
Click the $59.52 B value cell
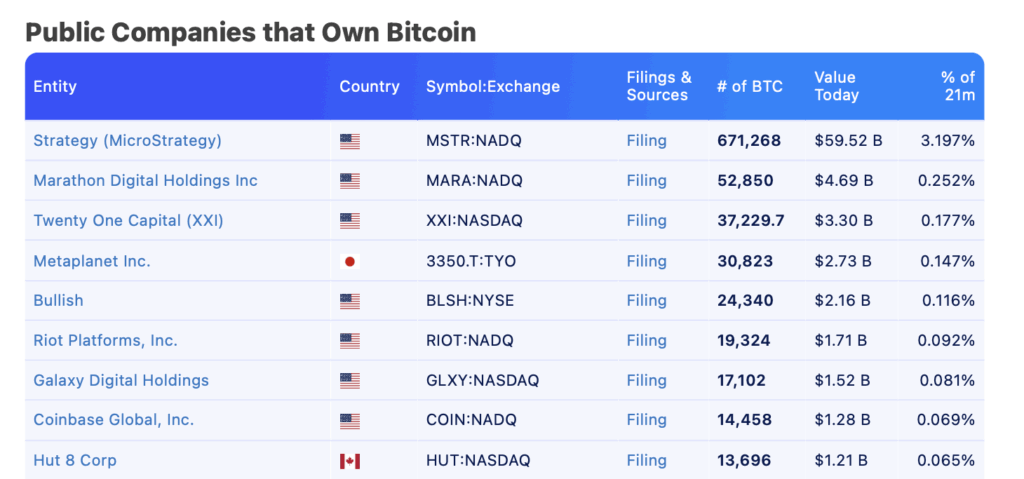848,140
